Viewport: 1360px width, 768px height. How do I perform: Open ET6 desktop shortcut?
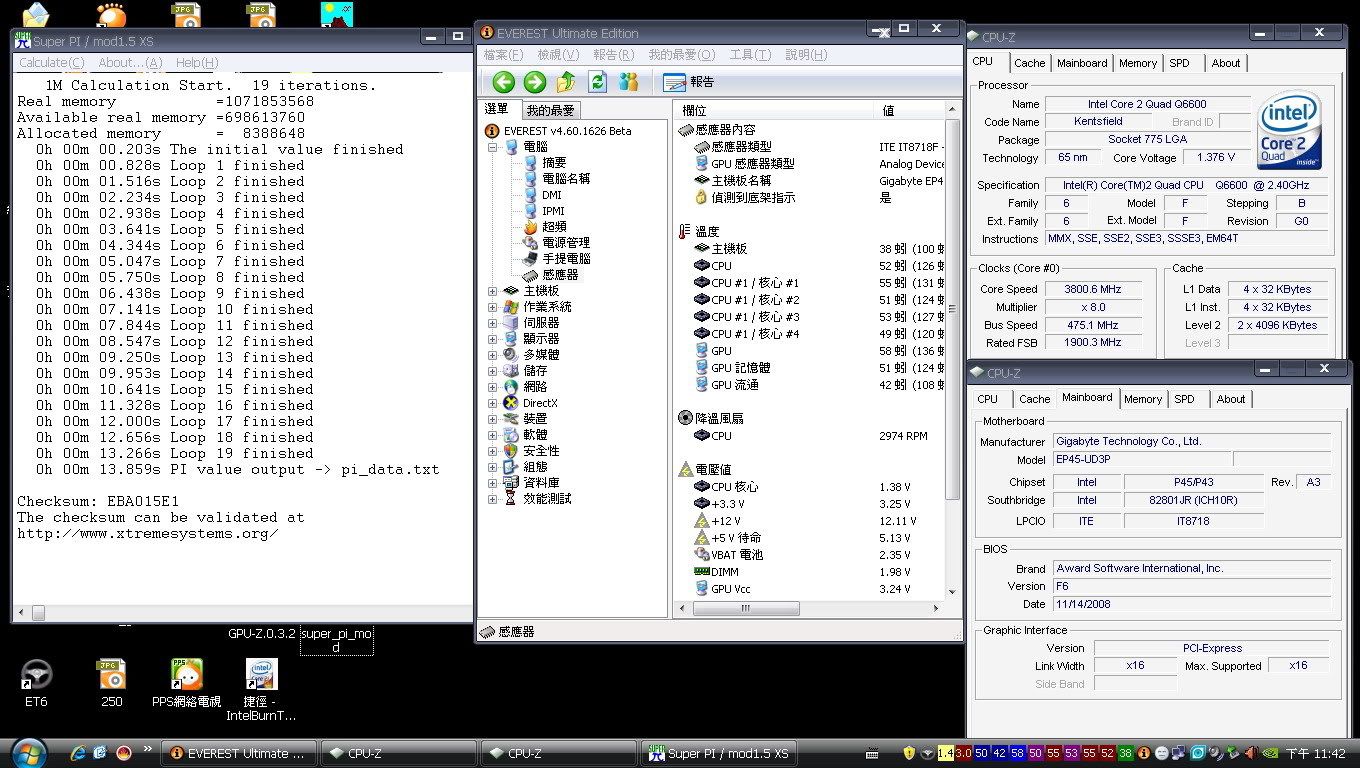[x=36, y=683]
